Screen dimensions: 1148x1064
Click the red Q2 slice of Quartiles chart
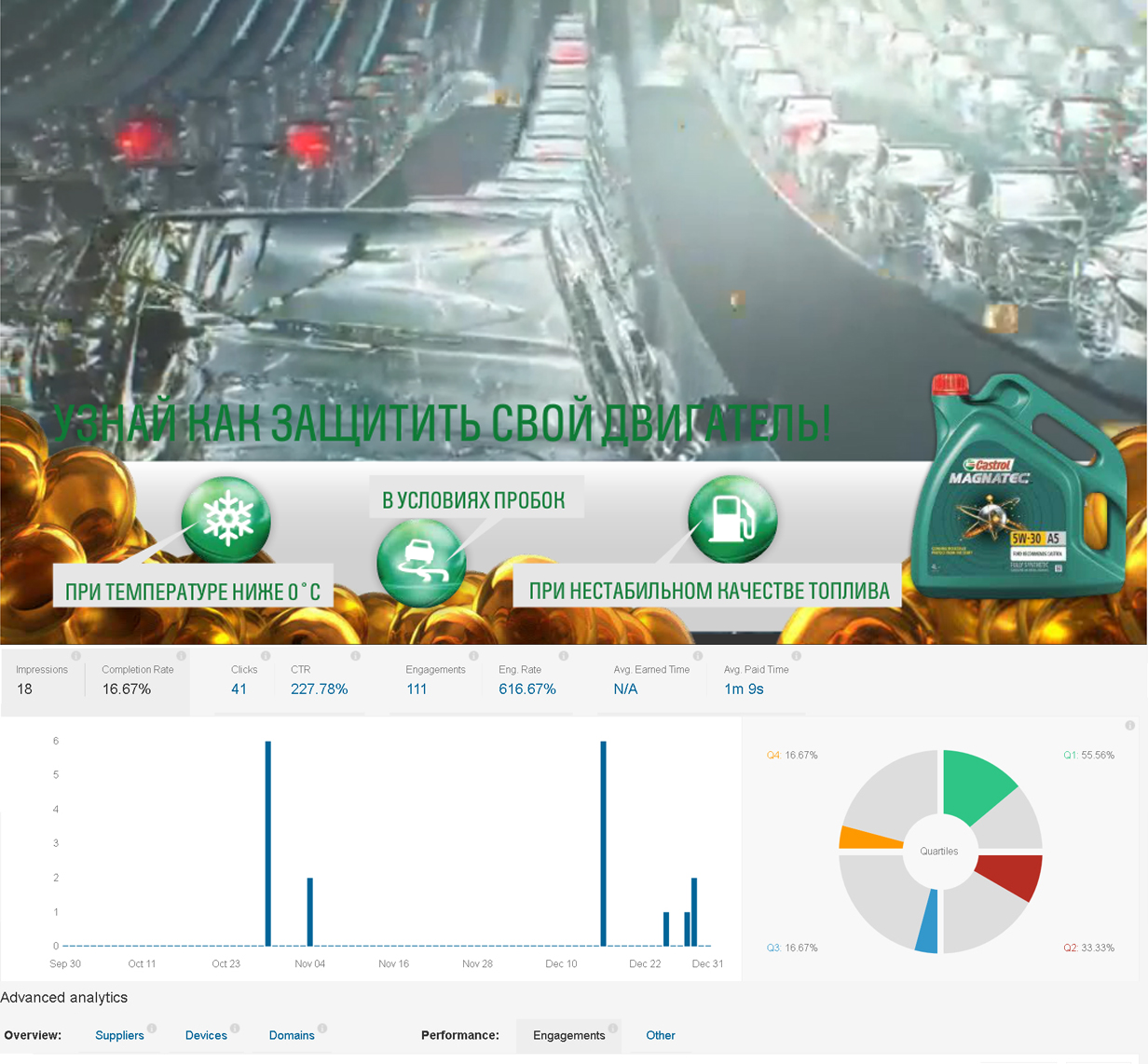[1012, 876]
